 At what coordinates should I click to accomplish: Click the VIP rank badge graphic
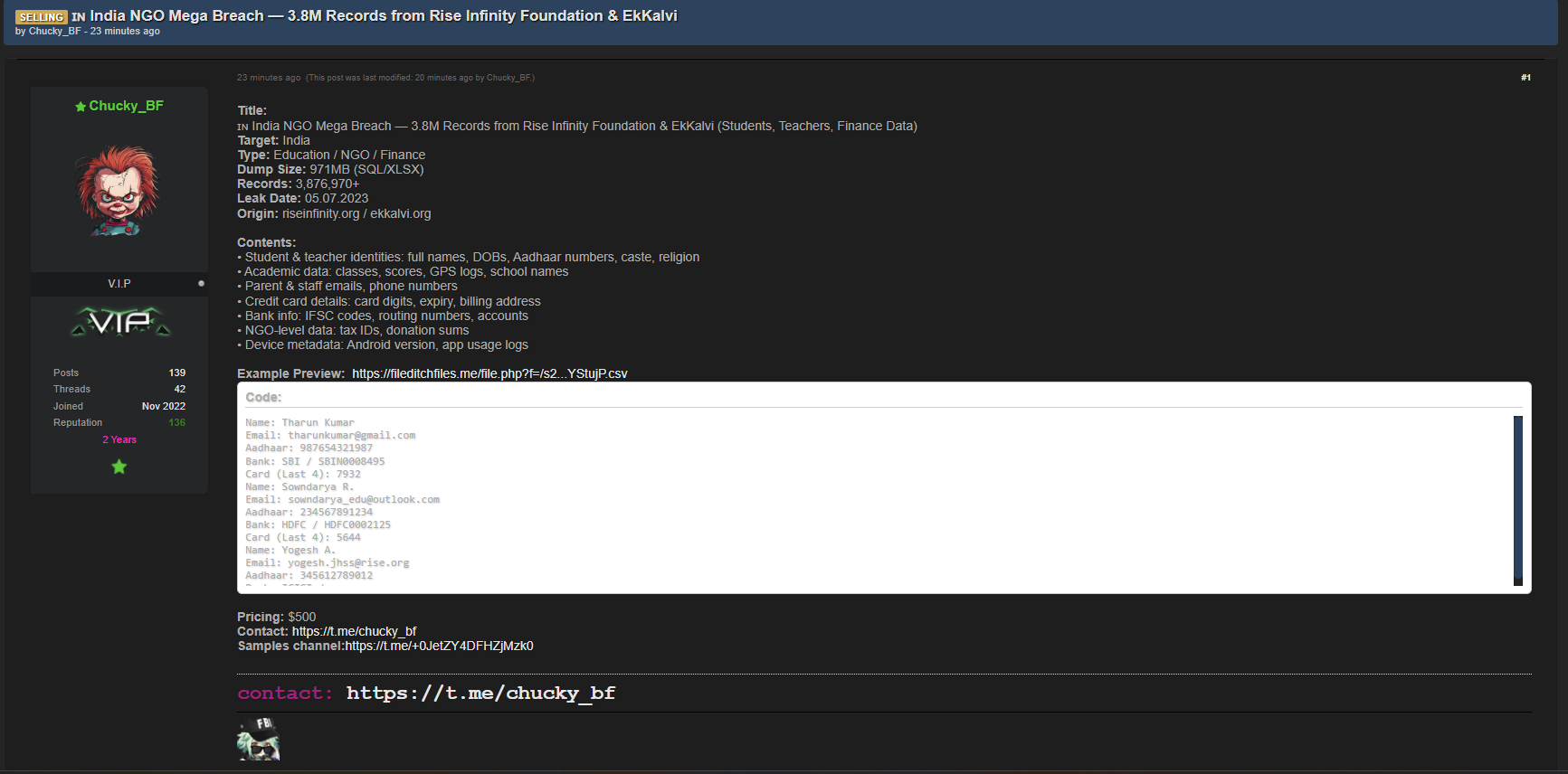pyautogui.click(x=120, y=322)
